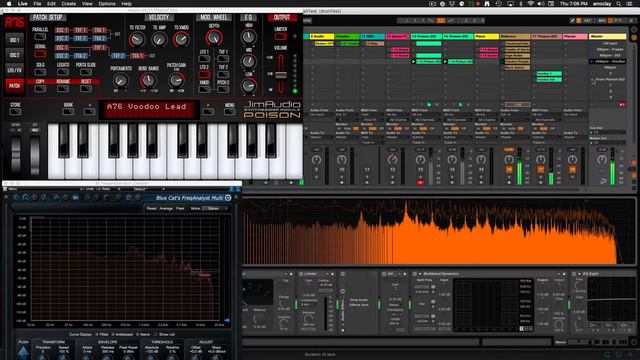The image size is (640, 360).
Task: Click the first power icon in FreqAnalyst toolbar
Action: point(16,198)
